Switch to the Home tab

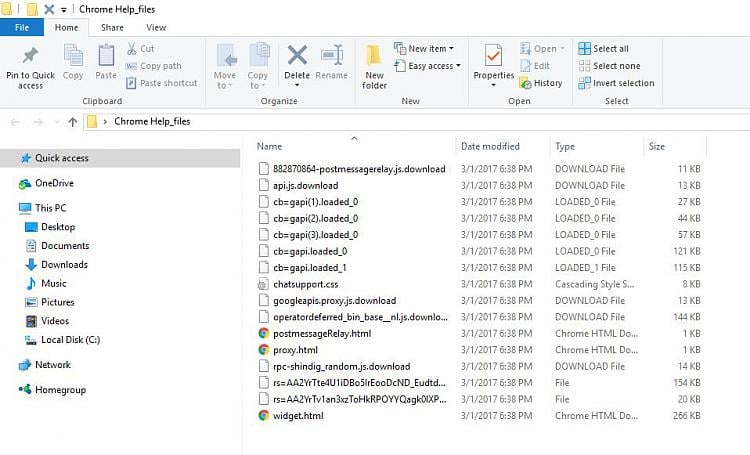coord(66,27)
